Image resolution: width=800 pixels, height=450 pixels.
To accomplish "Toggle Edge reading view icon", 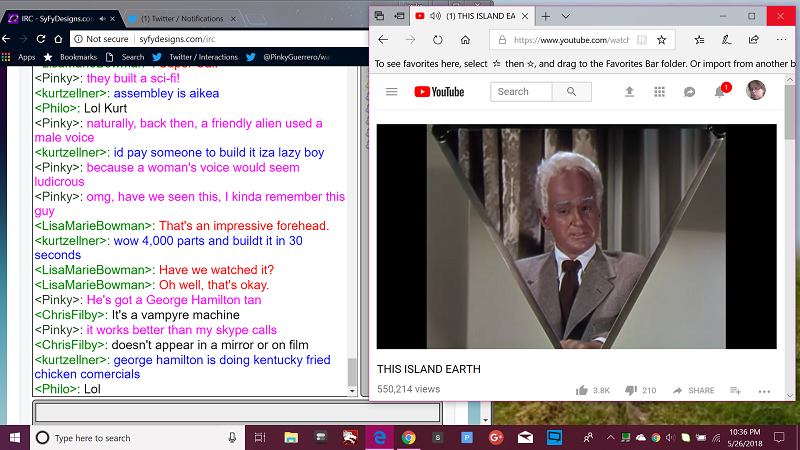I will coord(642,40).
